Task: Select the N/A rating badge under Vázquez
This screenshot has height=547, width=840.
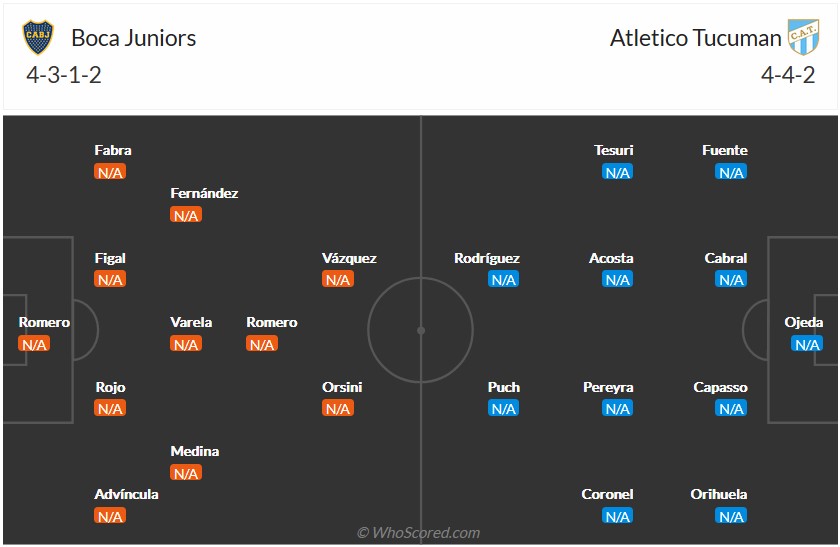Action: pyautogui.click(x=338, y=280)
